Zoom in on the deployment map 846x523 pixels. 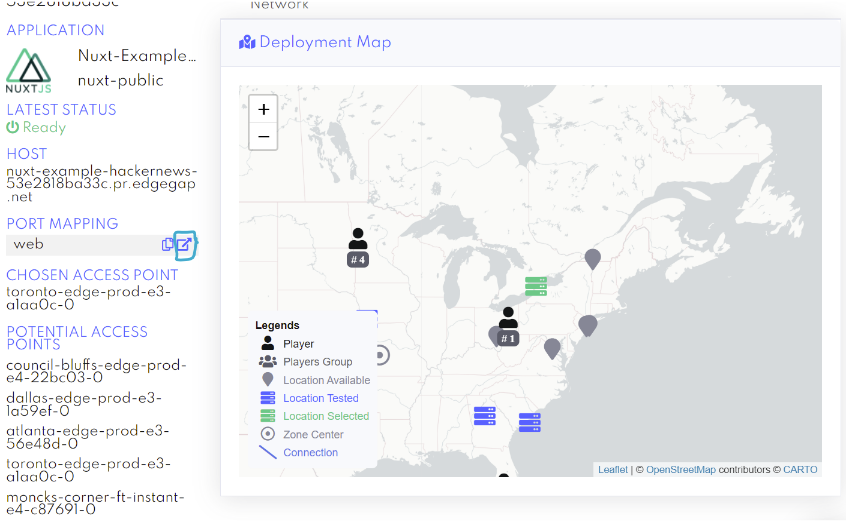pos(263,110)
